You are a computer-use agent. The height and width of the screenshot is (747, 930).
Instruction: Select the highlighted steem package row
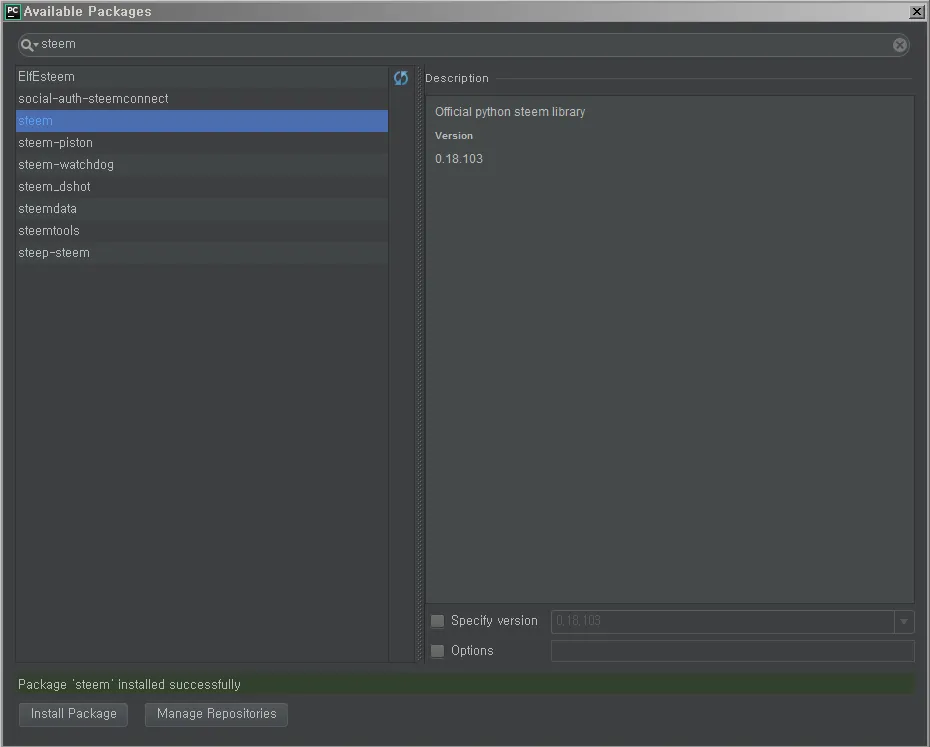tap(202, 120)
